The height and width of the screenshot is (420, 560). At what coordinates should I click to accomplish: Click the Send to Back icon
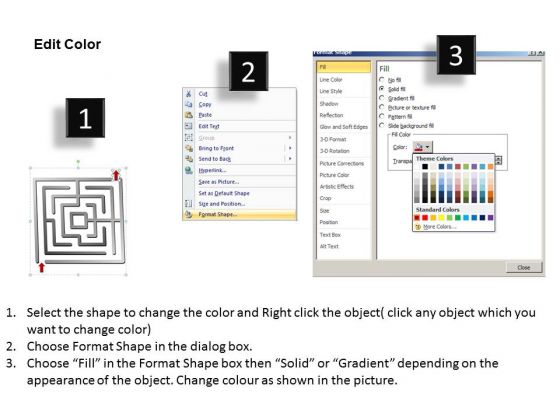(x=189, y=159)
